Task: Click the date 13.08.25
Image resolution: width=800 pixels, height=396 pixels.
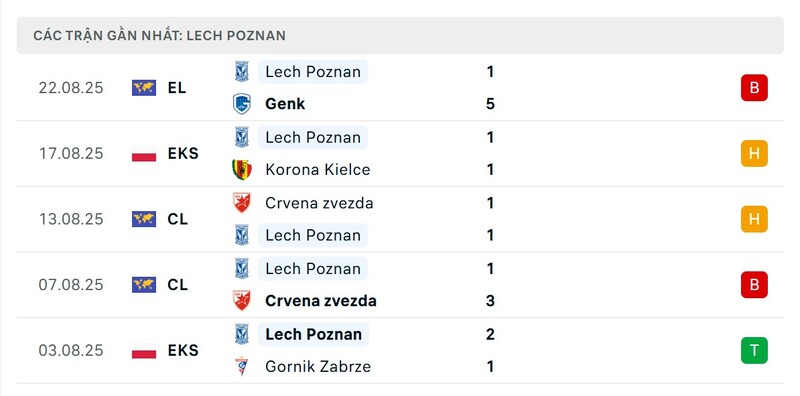Action: coord(71,219)
